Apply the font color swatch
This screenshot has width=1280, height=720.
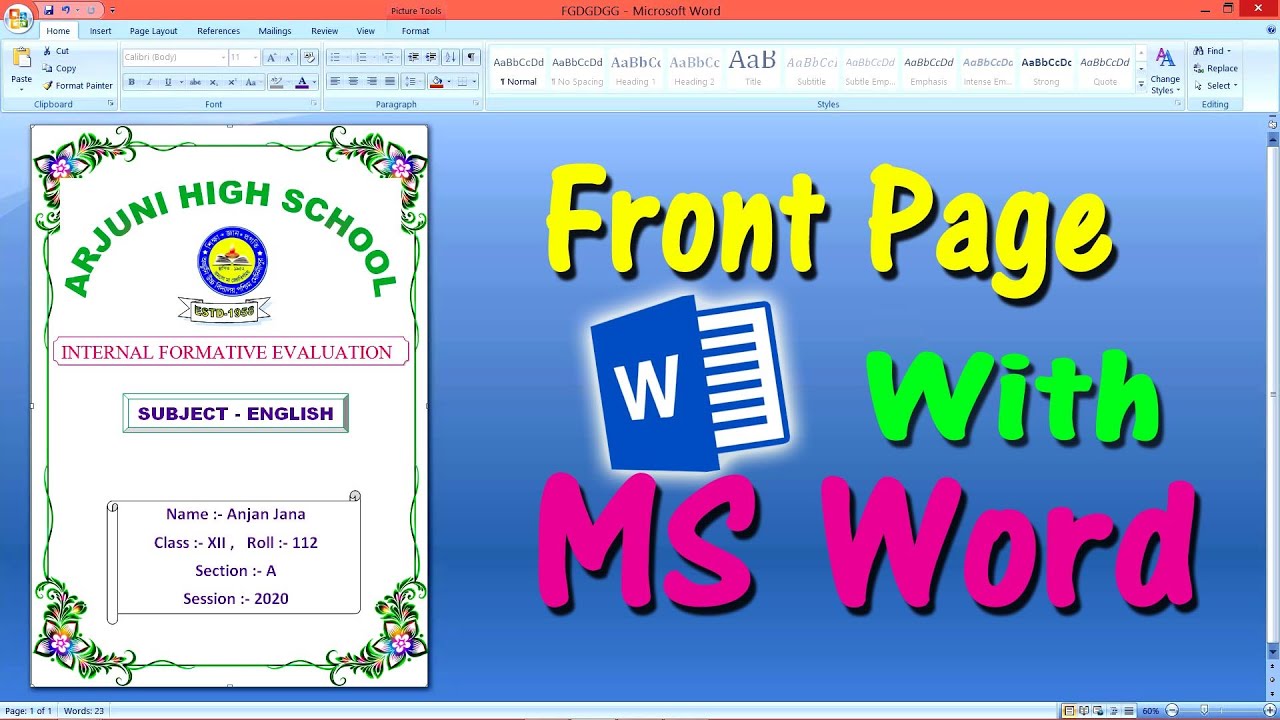[303, 82]
